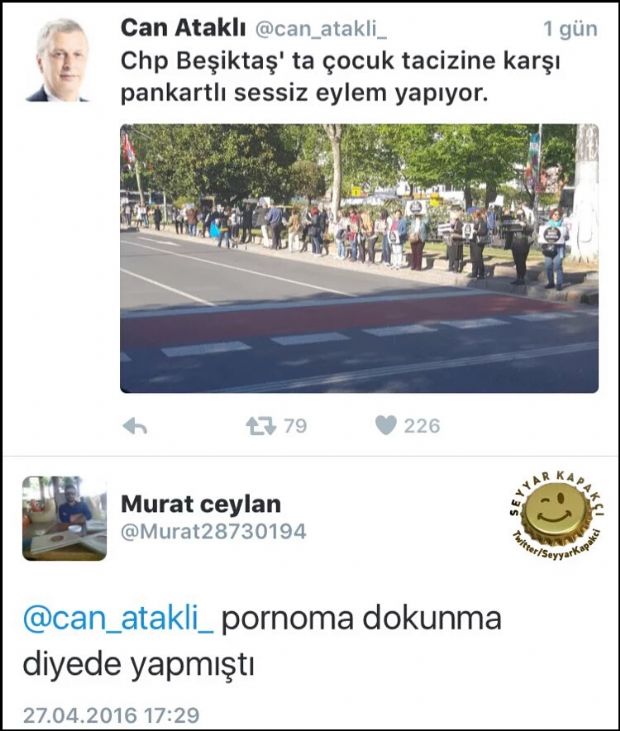Select the reply text pornoma dokunma
Screen dimensions: 620x731
click(361, 618)
